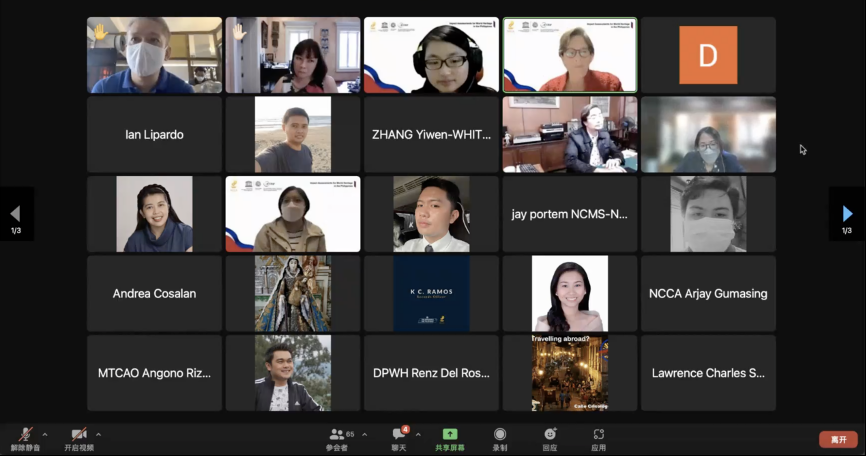Image resolution: width=866 pixels, height=456 pixels.
Task: Select the K C. RAMOS video tile
Action: click(431, 294)
